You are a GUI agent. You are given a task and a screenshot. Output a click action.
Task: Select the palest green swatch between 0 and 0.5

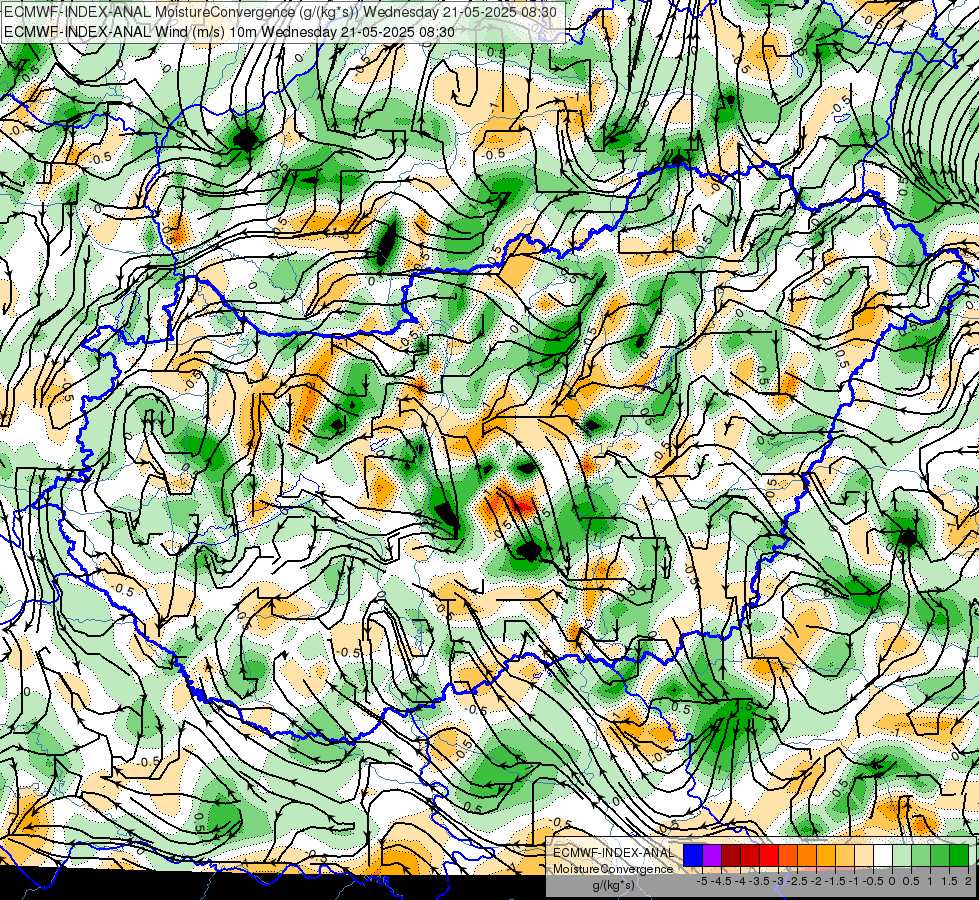[902, 856]
